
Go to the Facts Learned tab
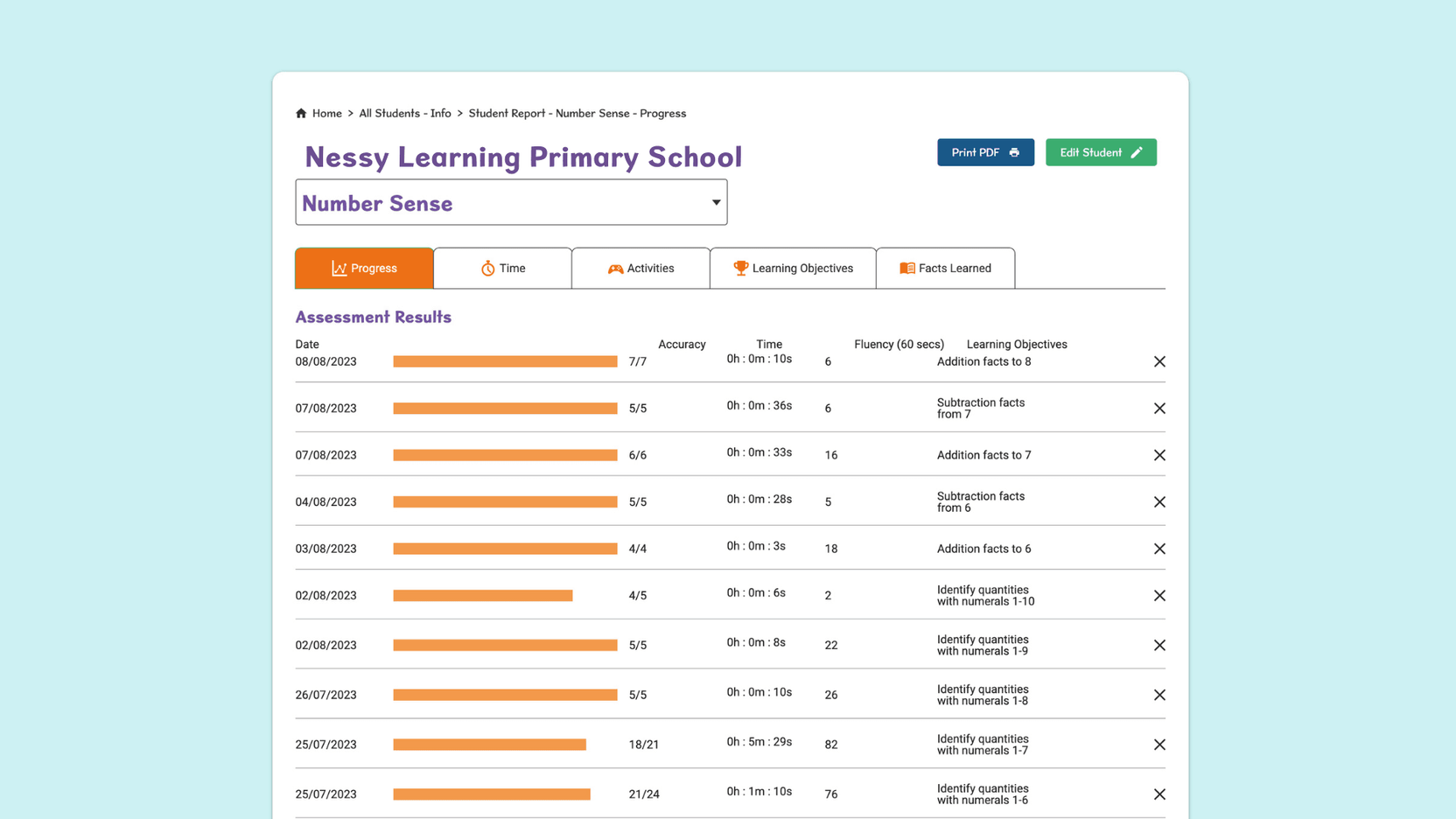[x=946, y=269]
